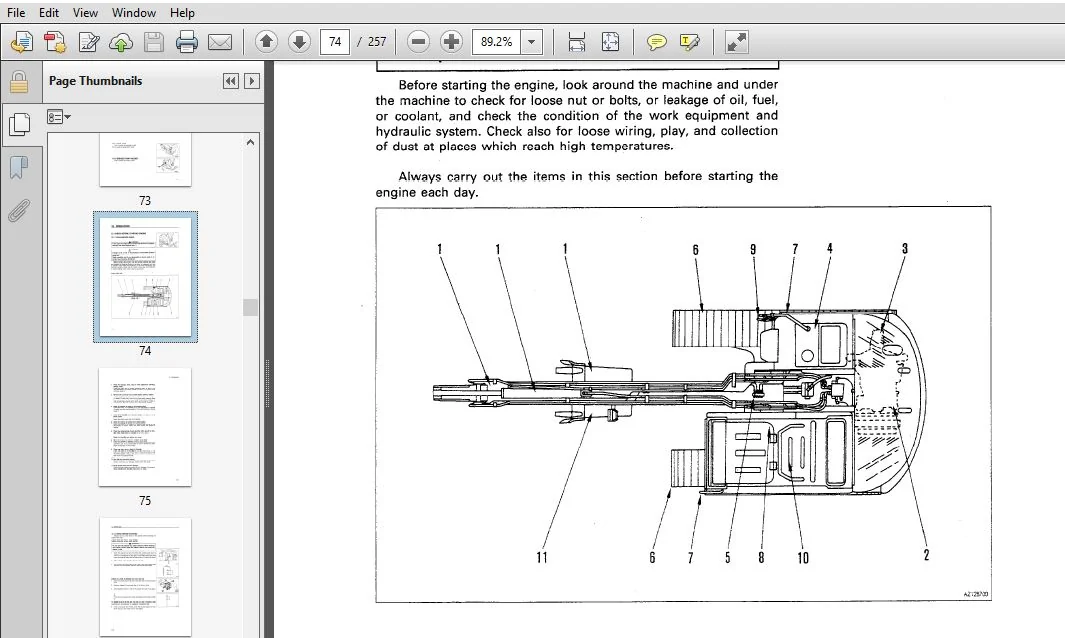Click the Add sticky note comment icon
The image size is (1065, 638).
pos(656,43)
